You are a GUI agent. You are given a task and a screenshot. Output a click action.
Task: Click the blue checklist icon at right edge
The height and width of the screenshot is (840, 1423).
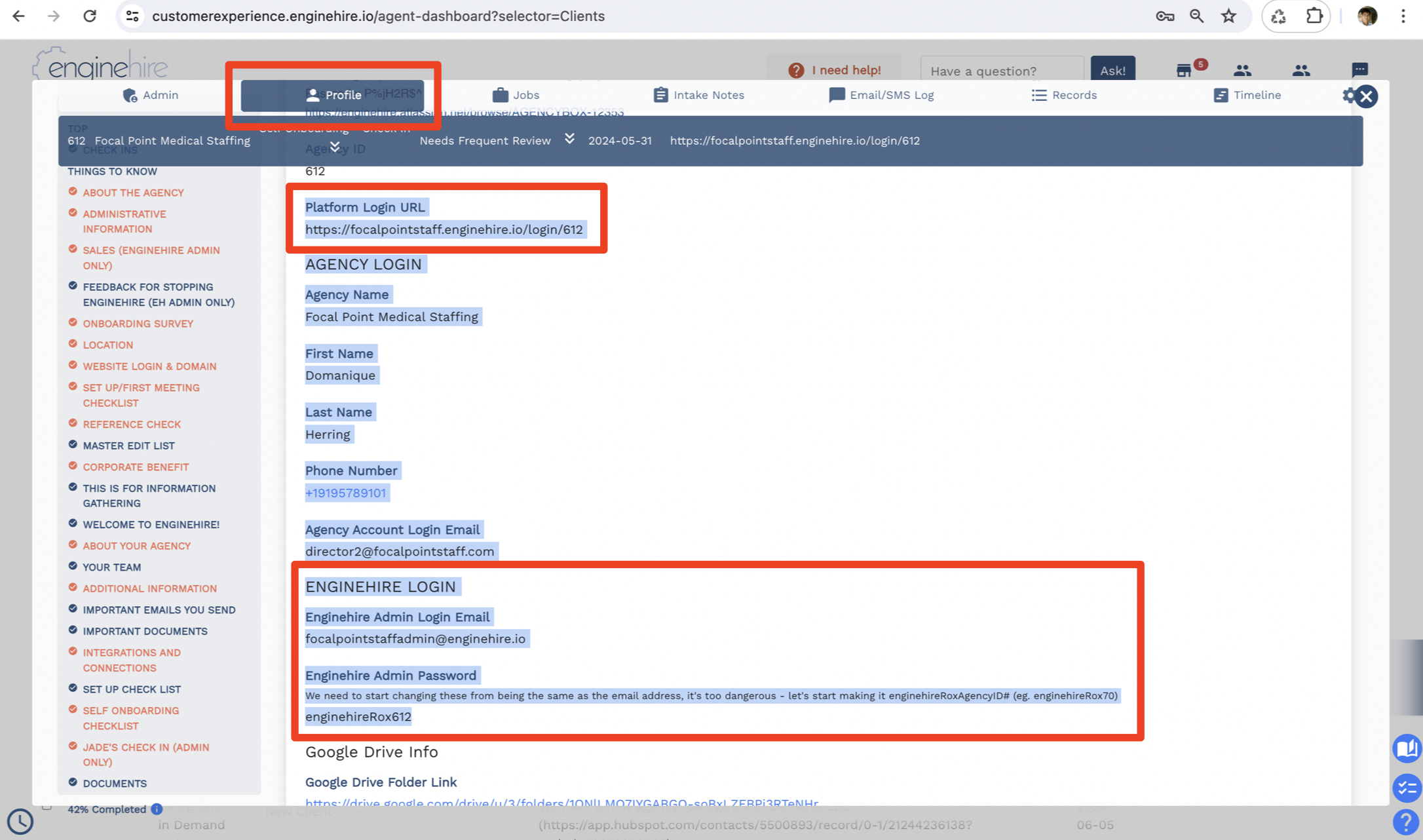(1407, 788)
